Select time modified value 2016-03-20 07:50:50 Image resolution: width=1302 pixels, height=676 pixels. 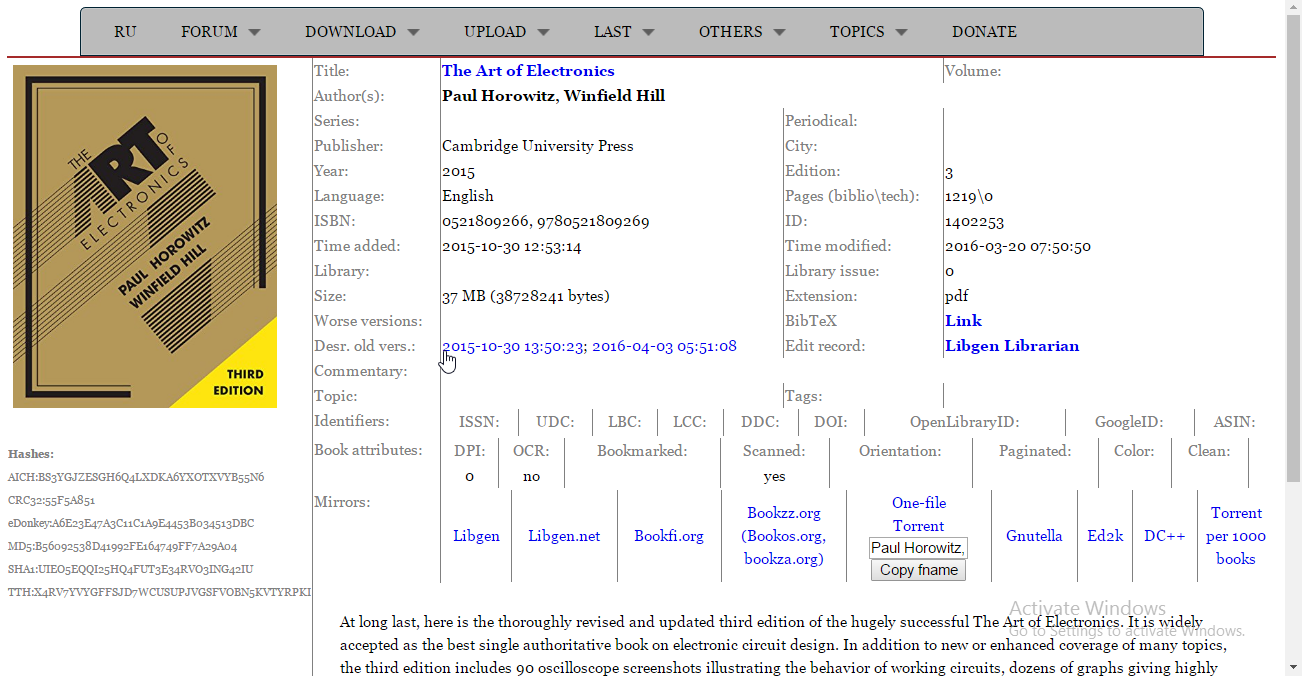tap(1018, 246)
